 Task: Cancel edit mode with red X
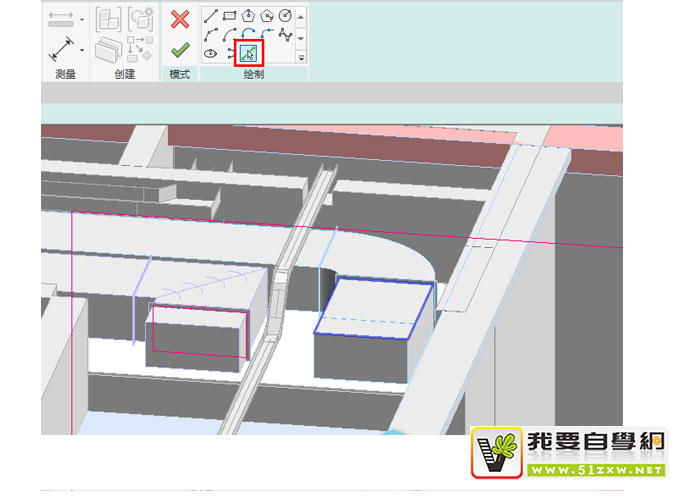click(x=180, y=18)
